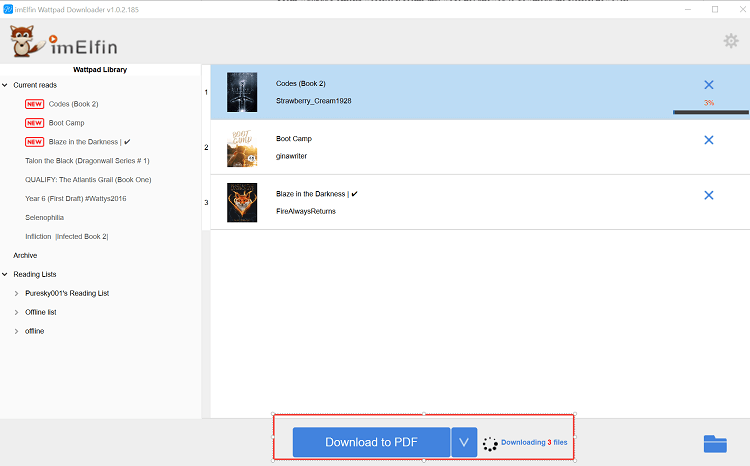Click the NEW badge beside Boot Camp
This screenshot has height=466, width=750.
pos(34,123)
